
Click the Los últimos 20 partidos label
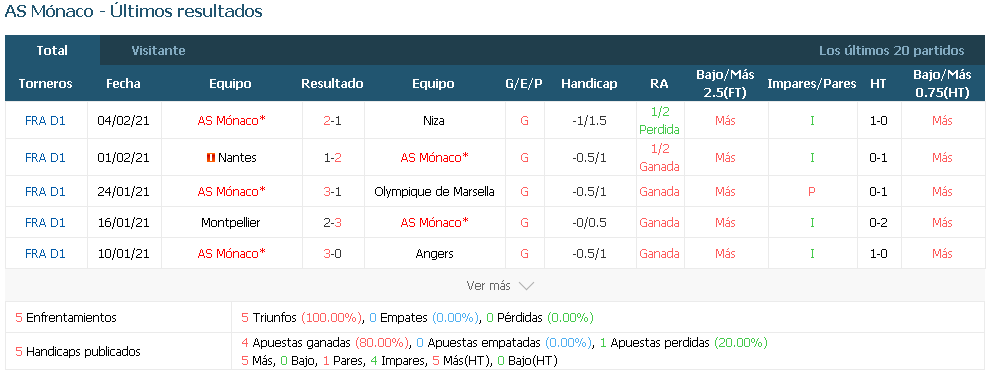point(891,51)
